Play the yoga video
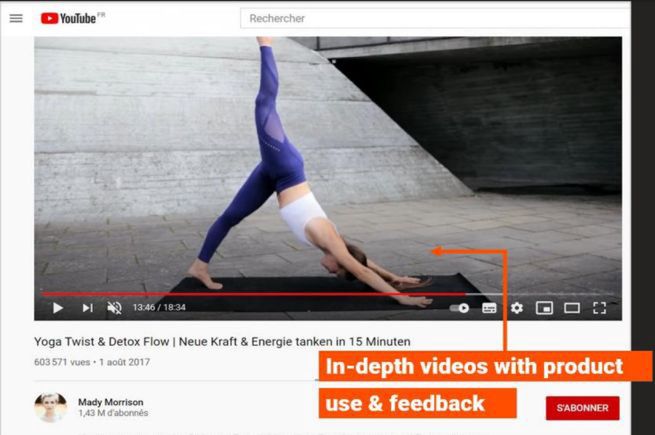This screenshot has height=435, width=655. 58,308
